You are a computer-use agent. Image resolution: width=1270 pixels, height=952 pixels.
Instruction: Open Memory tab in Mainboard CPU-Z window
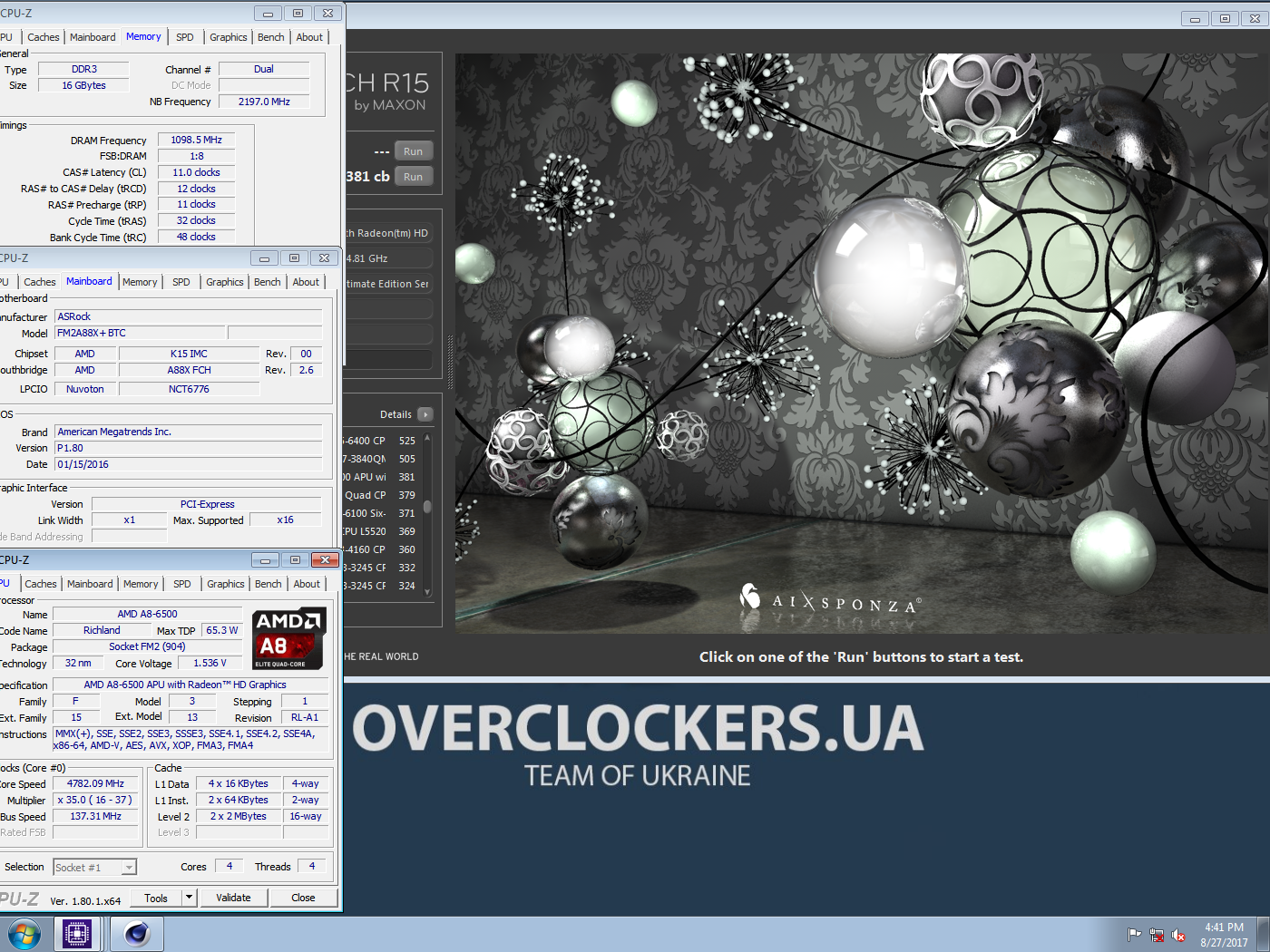pos(140,282)
